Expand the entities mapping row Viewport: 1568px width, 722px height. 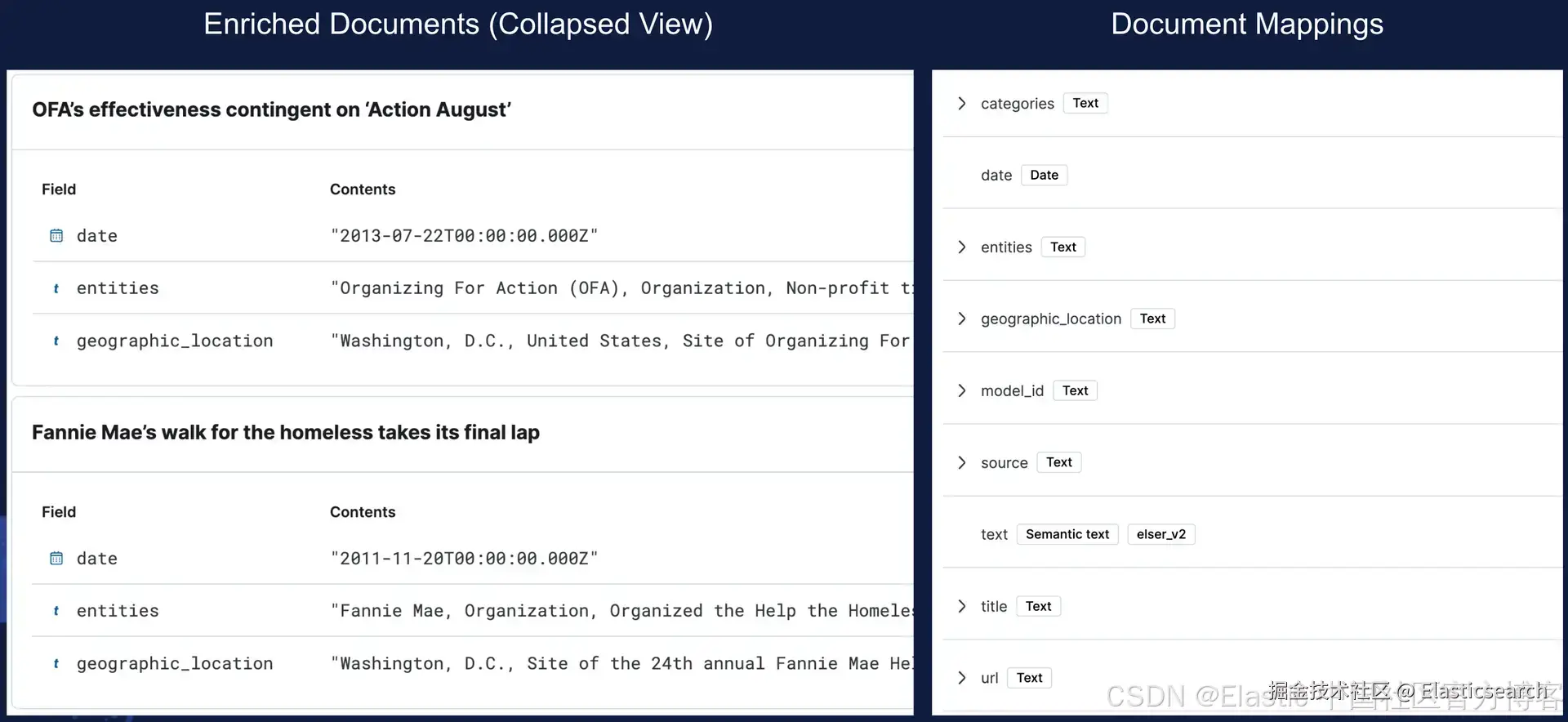(962, 247)
